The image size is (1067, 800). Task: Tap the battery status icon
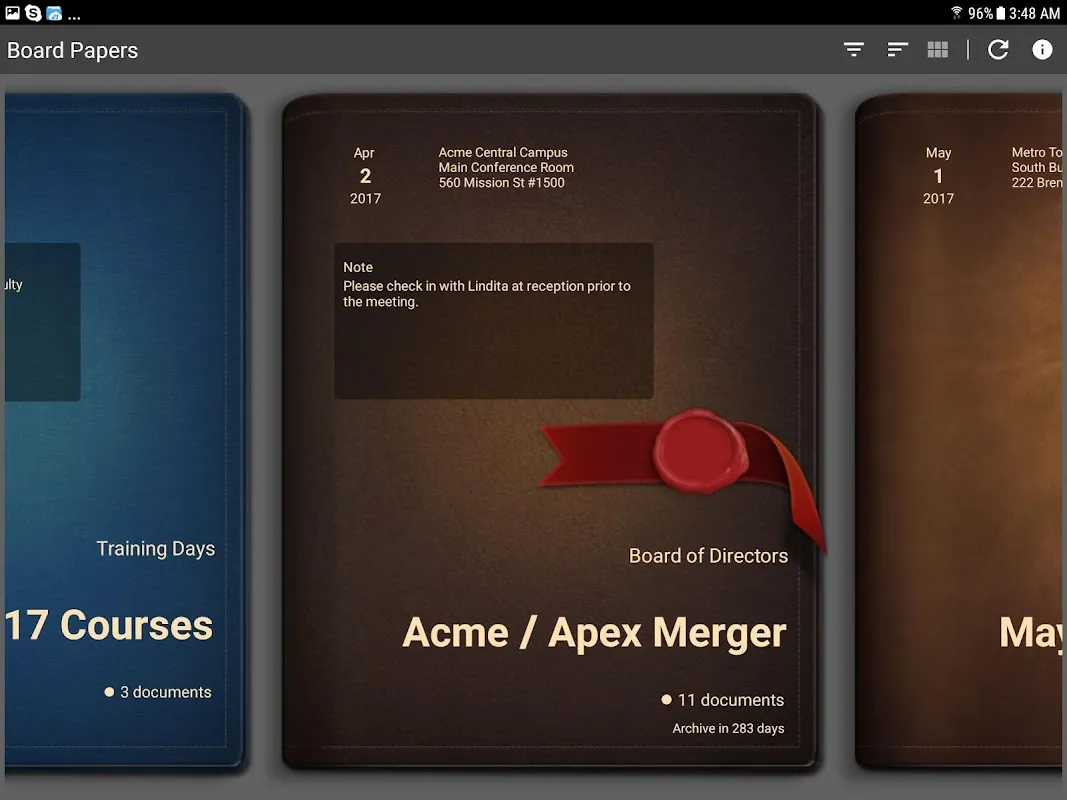[1000, 13]
